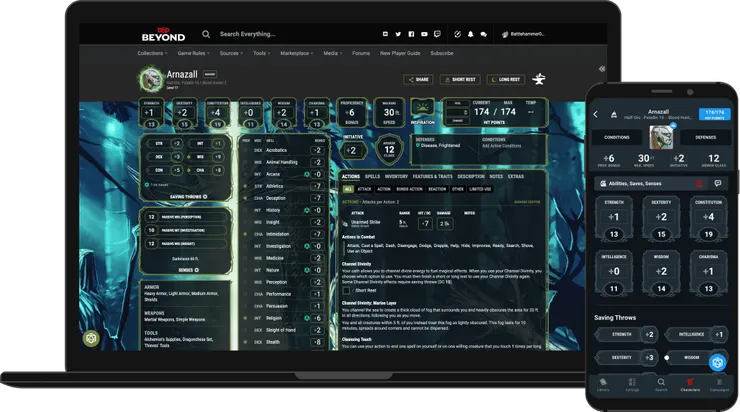The width and height of the screenshot is (740, 412).
Task: Open Senses settings gear
Action: (x=197, y=270)
